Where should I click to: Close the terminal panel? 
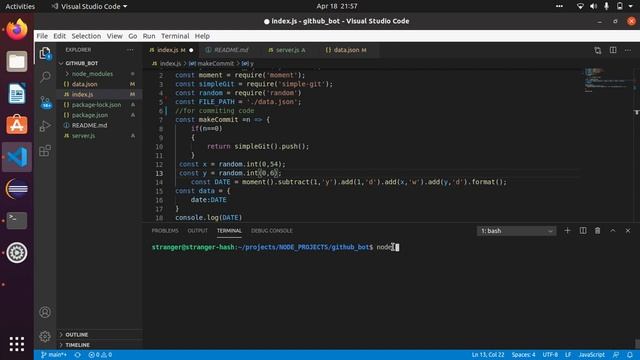628,231
